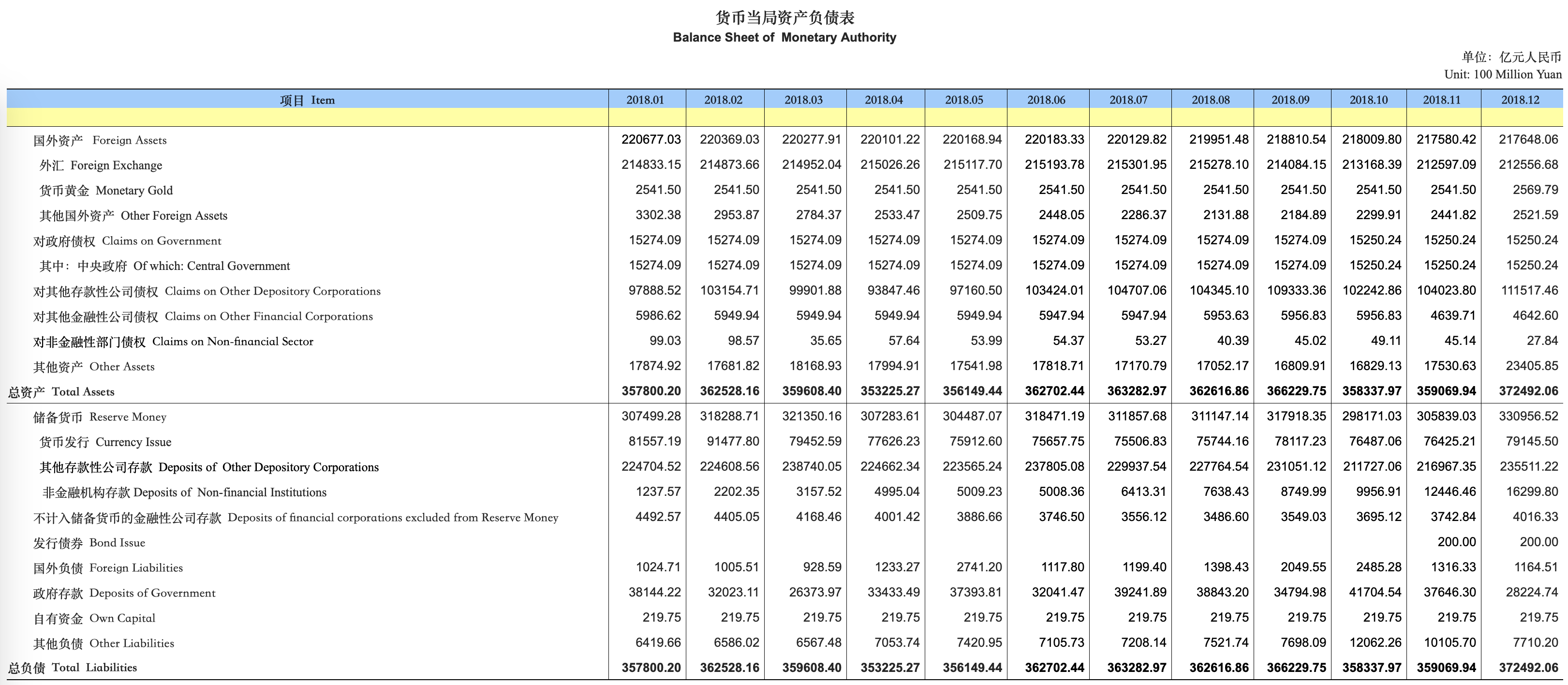
Task: Select the Total Assets row label
Action: click(61, 392)
